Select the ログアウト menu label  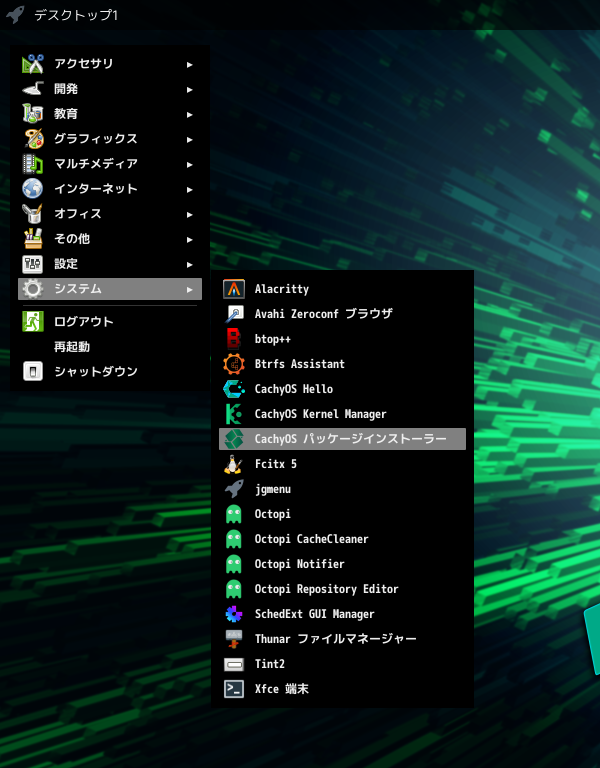(x=84, y=321)
